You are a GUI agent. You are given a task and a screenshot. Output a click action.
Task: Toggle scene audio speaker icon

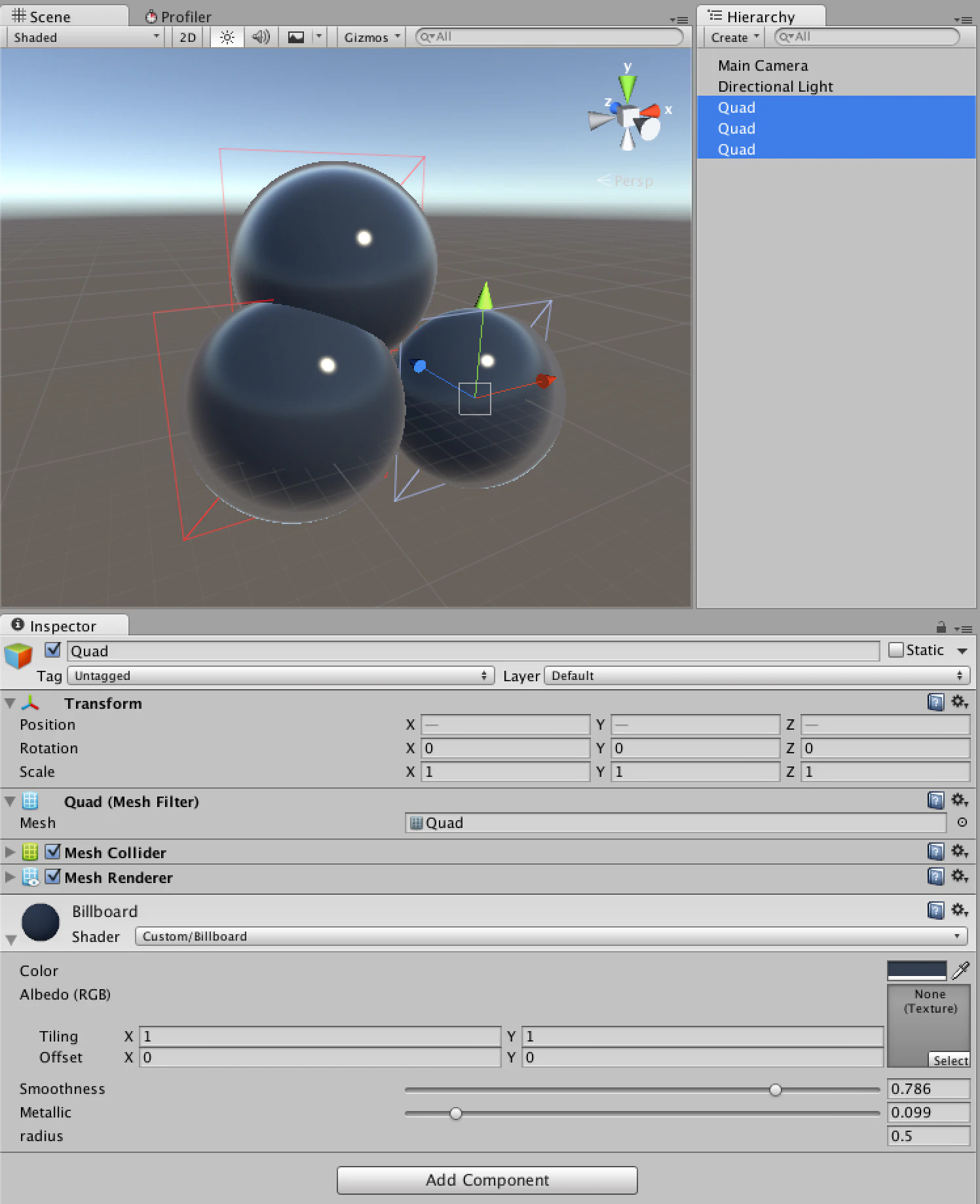tap(261, 37)
